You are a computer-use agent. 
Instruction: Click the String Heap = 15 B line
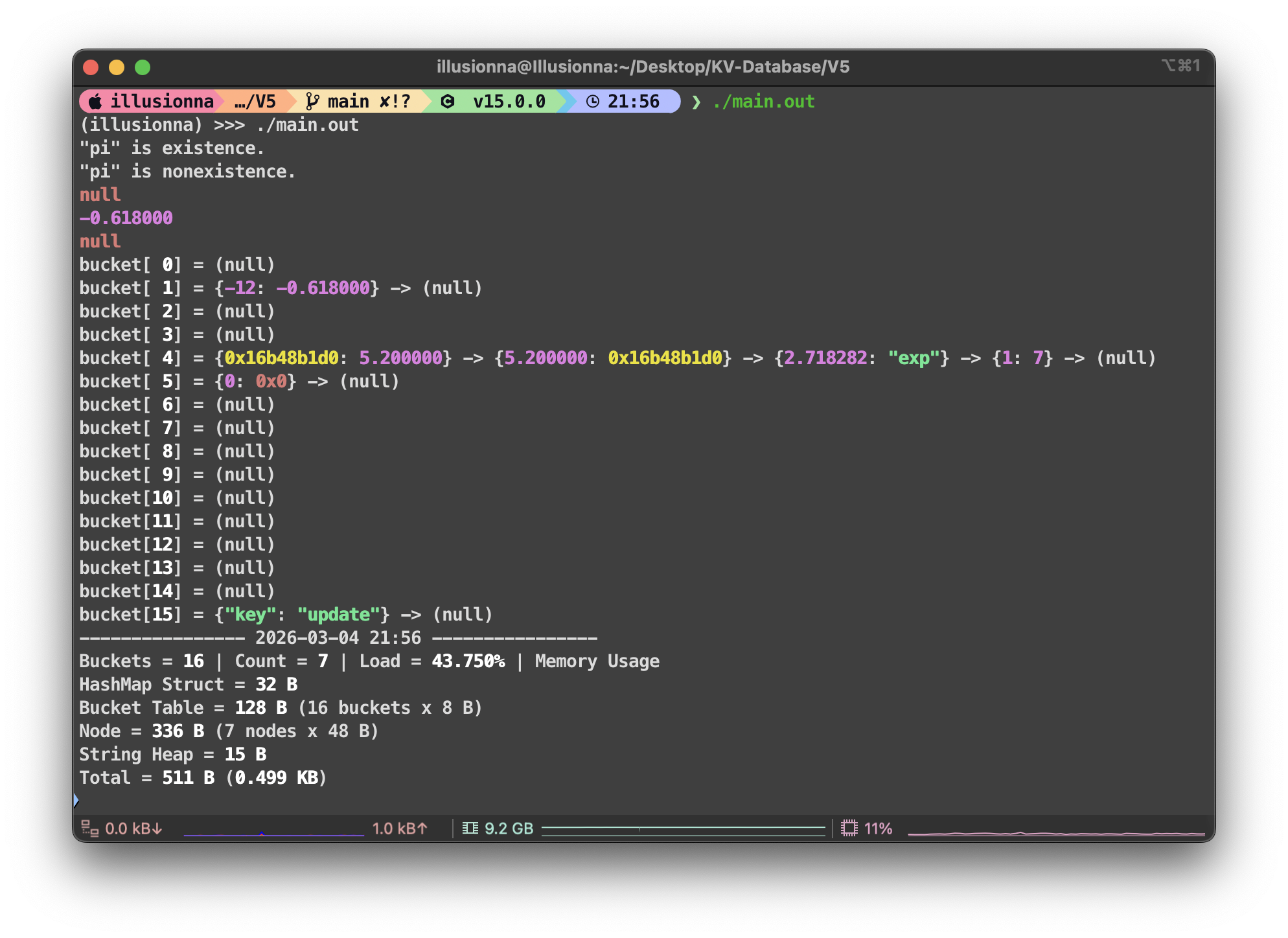172,755
